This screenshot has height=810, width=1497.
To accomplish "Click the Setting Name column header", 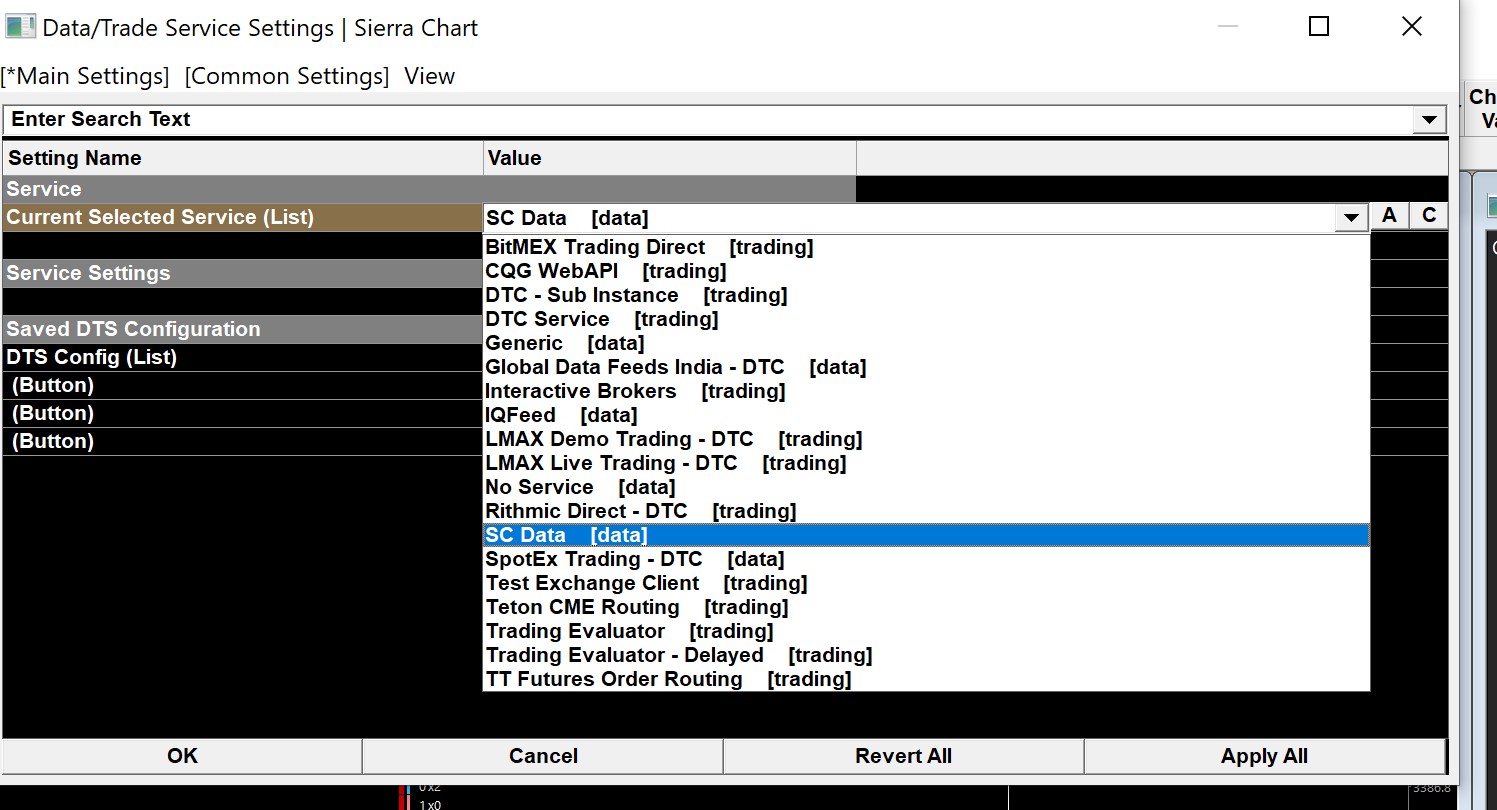I will [243, 158].
